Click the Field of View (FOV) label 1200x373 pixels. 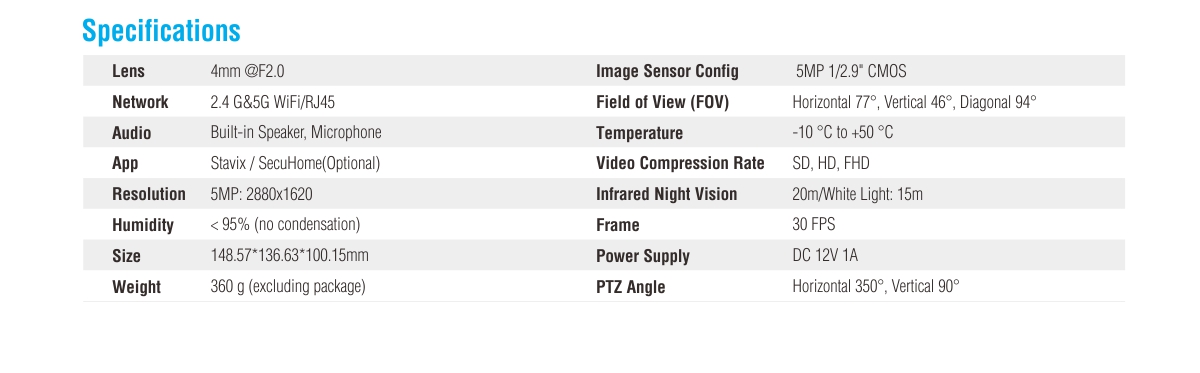[x=663, y=102]
